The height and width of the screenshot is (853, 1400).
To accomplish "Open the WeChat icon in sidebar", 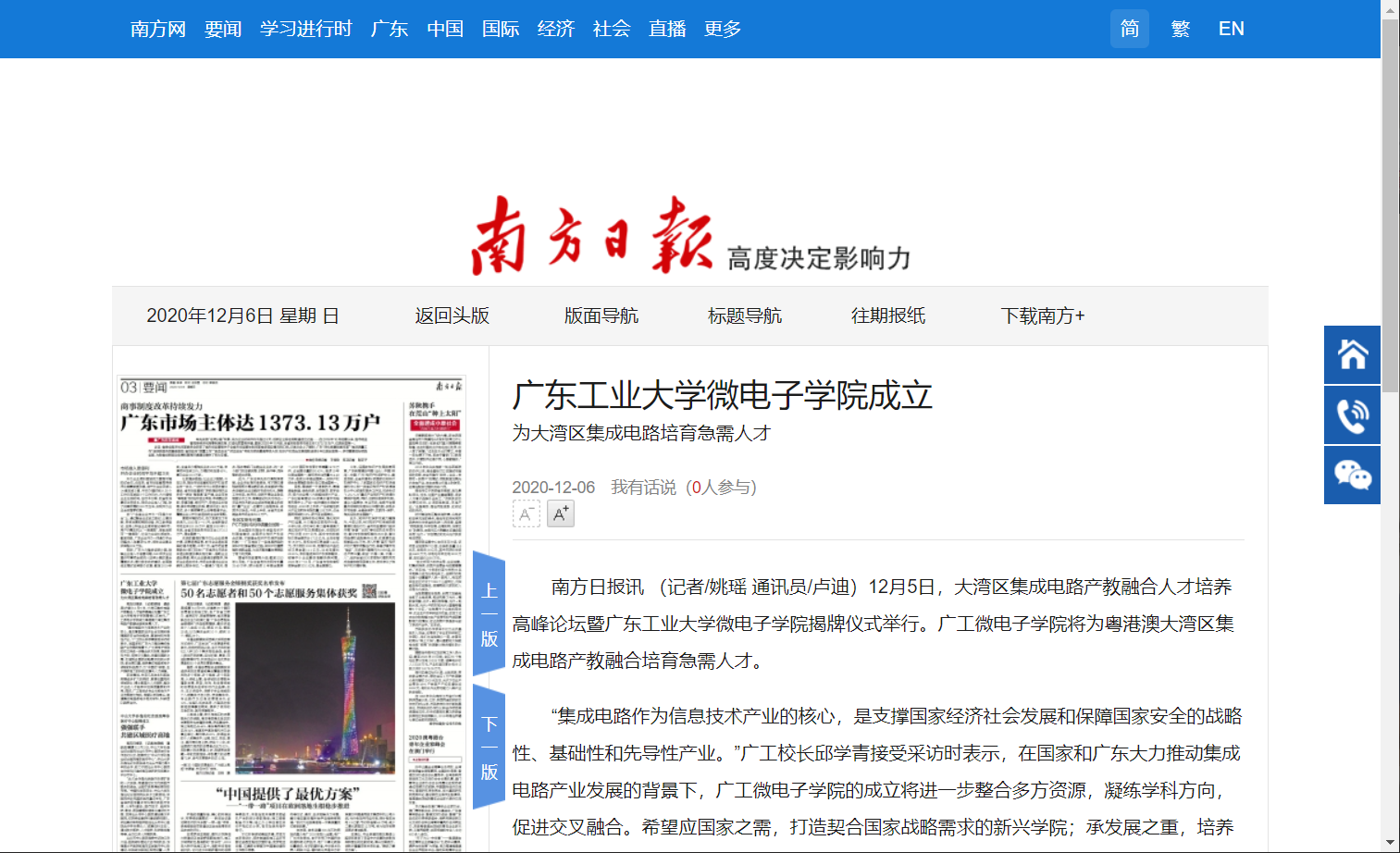I will click(x=1352, y=476).
